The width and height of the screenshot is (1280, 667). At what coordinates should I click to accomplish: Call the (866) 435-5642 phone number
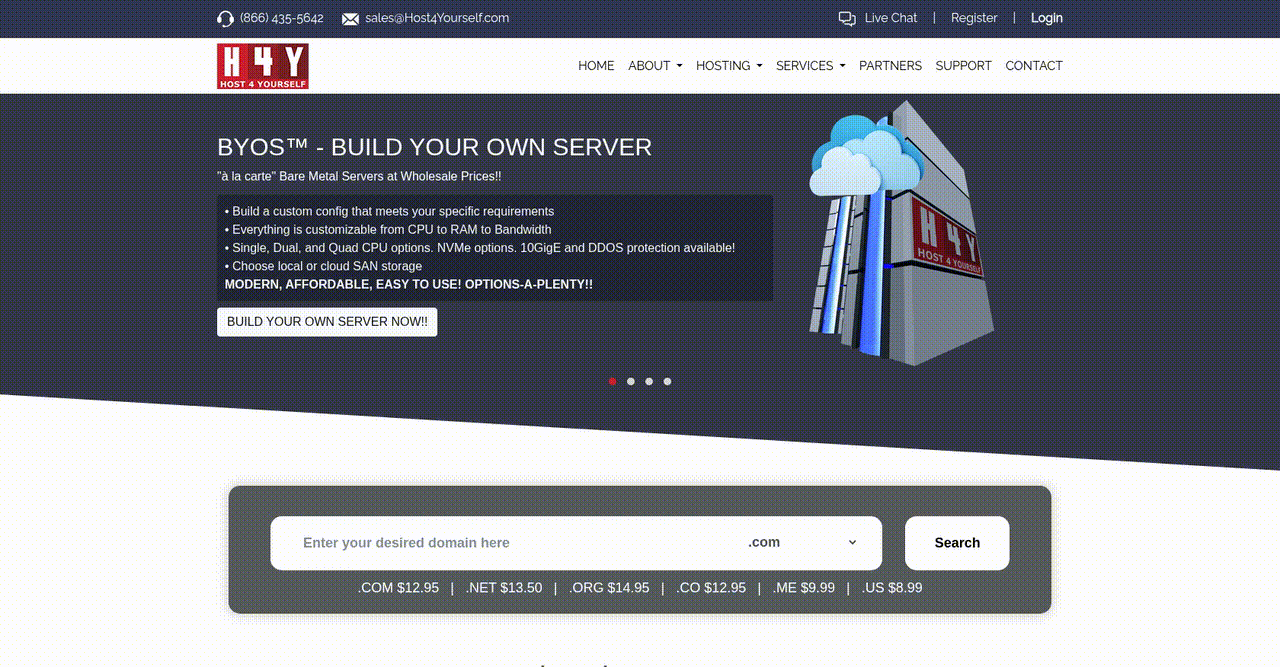pyautogui.click(x=282, y=18)
